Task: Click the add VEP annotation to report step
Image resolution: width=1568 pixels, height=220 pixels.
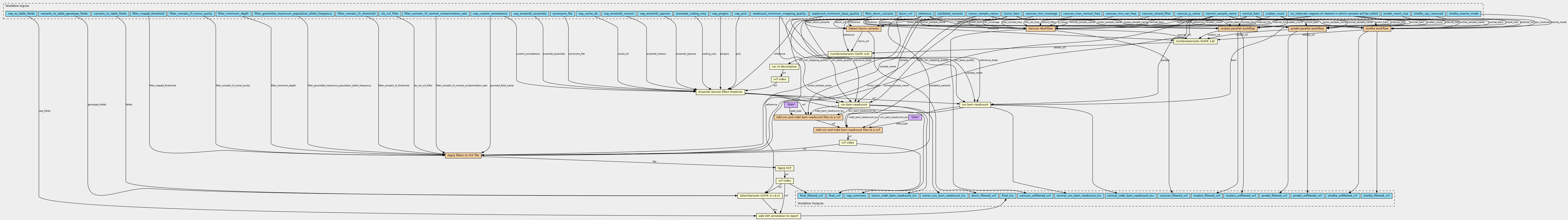Action: (x=779, y=216)
